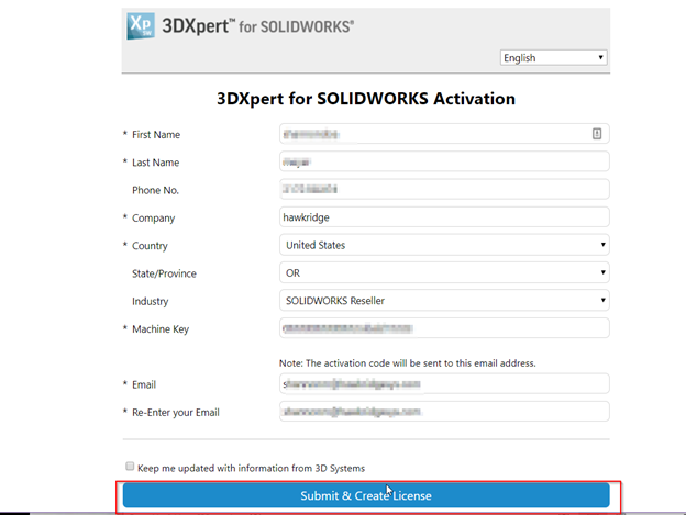Click the Submit & Create License button
686x515 pixels.
point(366,495)
